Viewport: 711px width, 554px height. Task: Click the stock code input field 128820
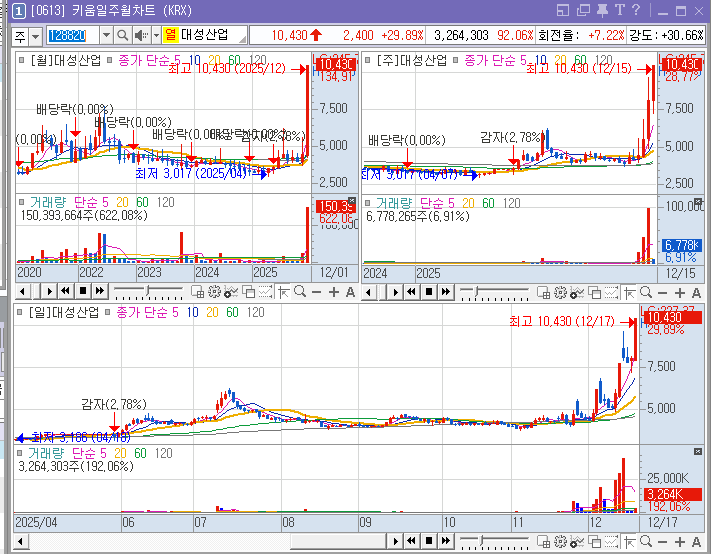click(73, 35)
